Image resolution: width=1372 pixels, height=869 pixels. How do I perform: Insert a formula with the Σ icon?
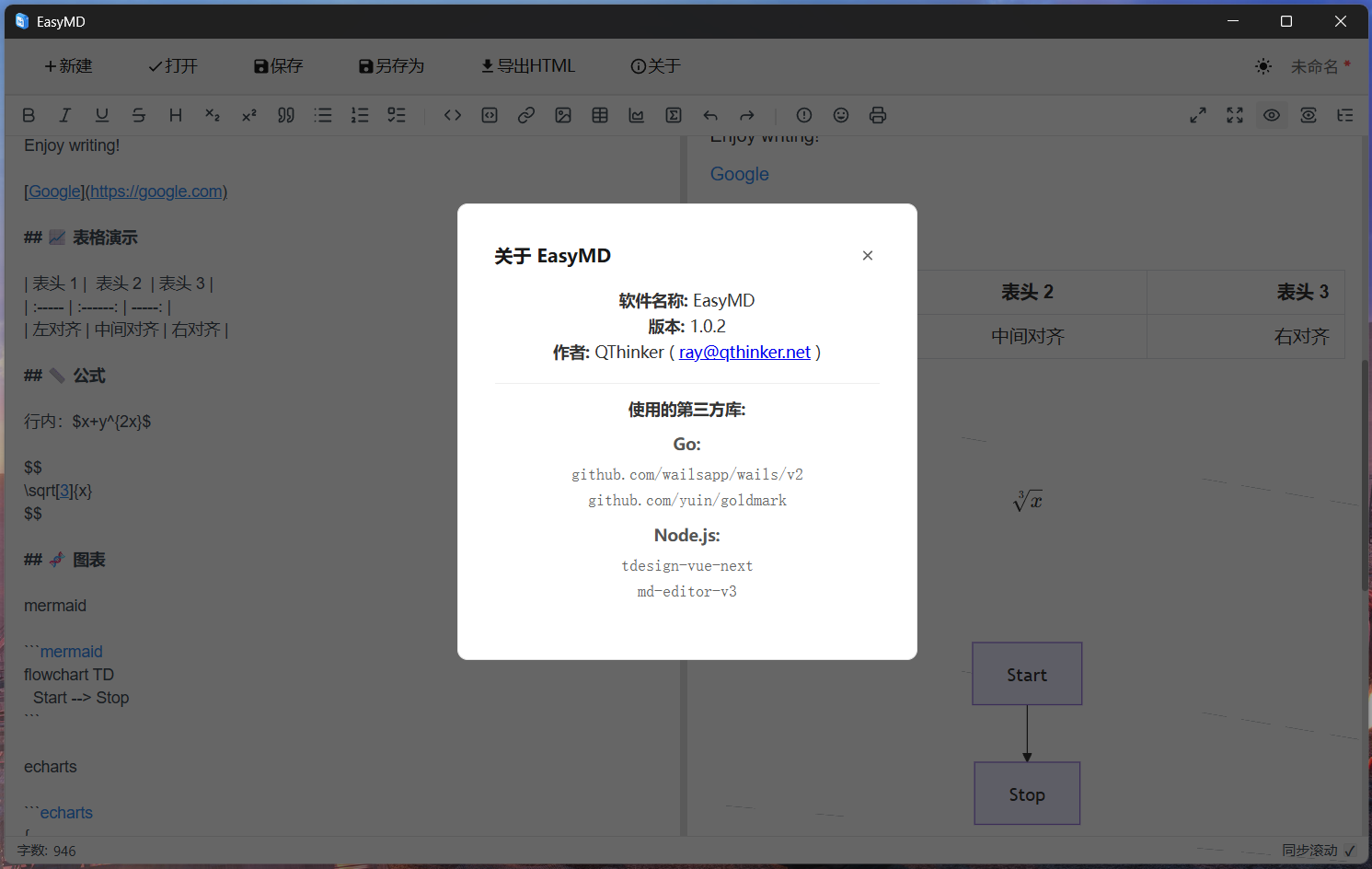pos(673,115)
